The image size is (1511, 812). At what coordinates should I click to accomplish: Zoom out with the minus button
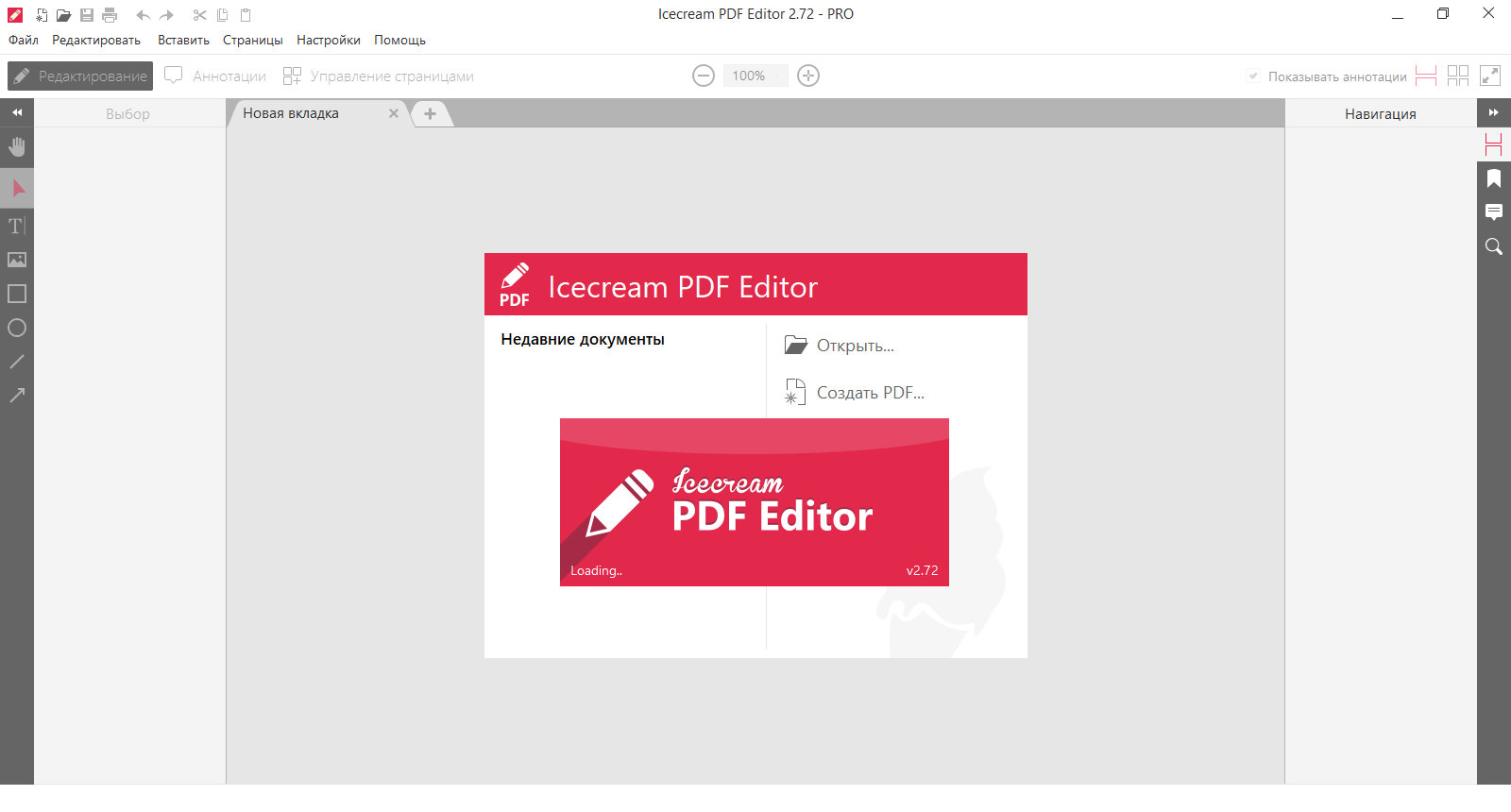pyautogui.click(x=704, y=76)
